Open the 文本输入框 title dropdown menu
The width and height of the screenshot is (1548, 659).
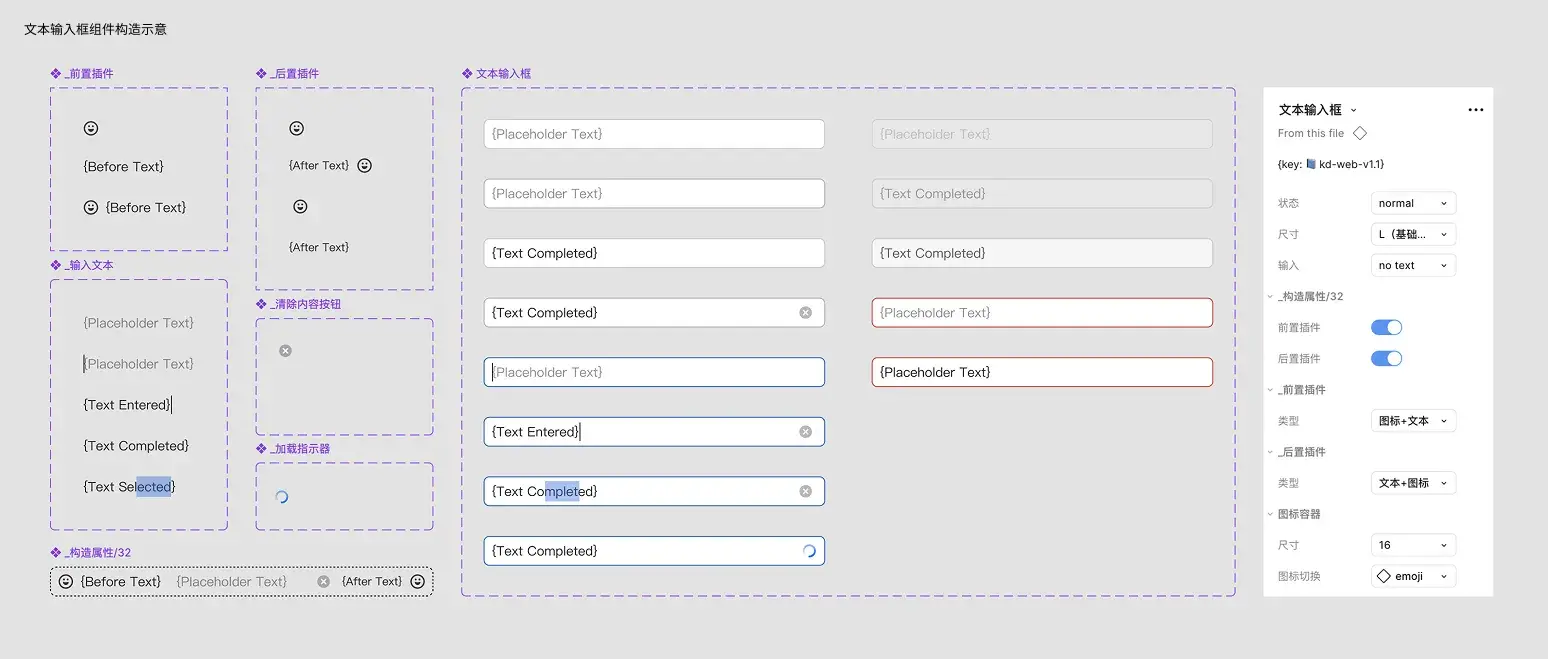[x=1355, y=110]
